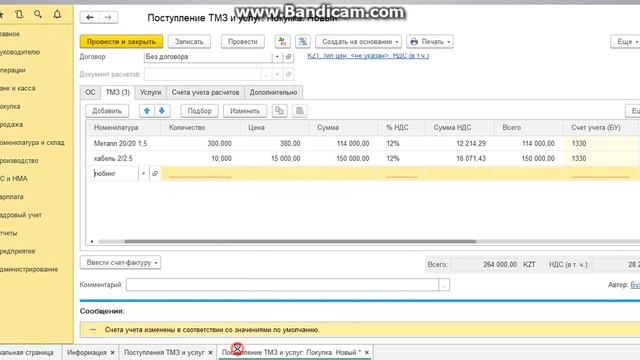The height and width of the screenshot is (360, 640).
Task: Open Администрирование section in sidebar
Action: [x=29, y=269]
